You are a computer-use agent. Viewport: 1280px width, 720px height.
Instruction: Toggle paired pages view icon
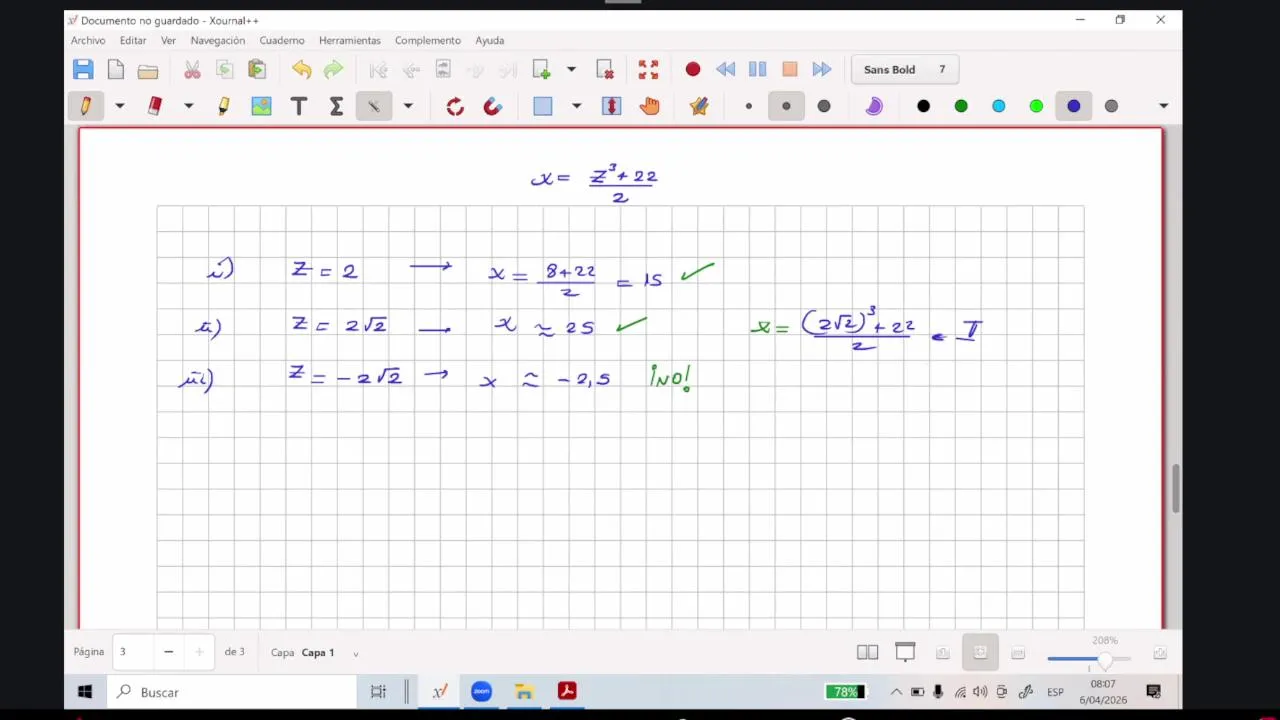coord(867,653)
